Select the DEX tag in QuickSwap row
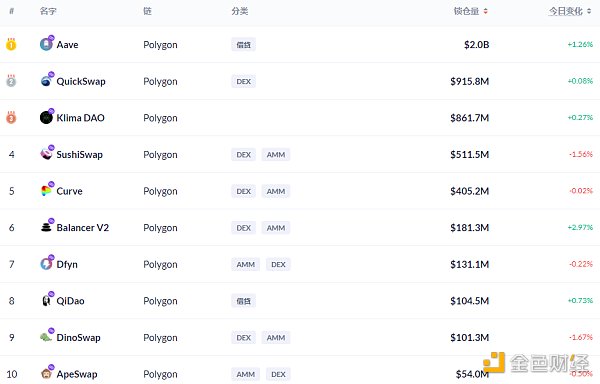 click(243, 81)
